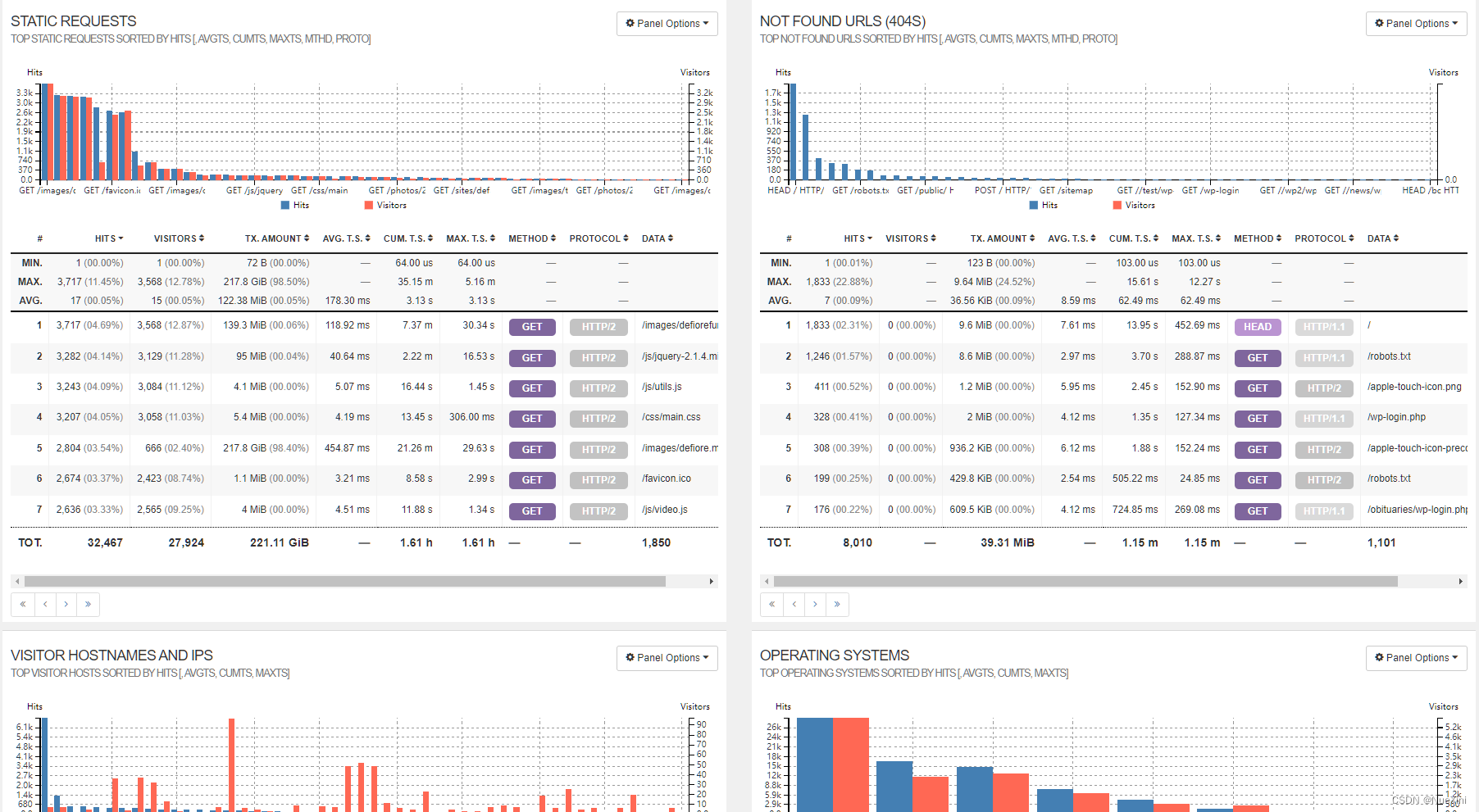The height and width of the screenshot is (812, 1479).
Task: Go to first page of Not Found URLs
Action: pyautogui.click(x=772, y=605)
